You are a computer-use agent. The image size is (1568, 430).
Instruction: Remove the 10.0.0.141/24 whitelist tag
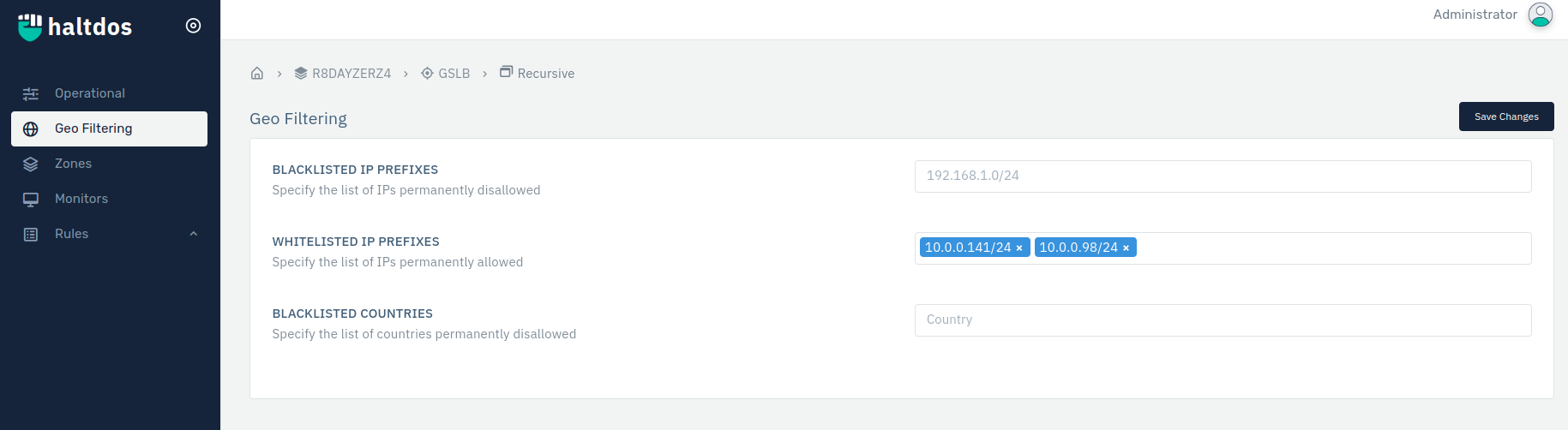1019,248
